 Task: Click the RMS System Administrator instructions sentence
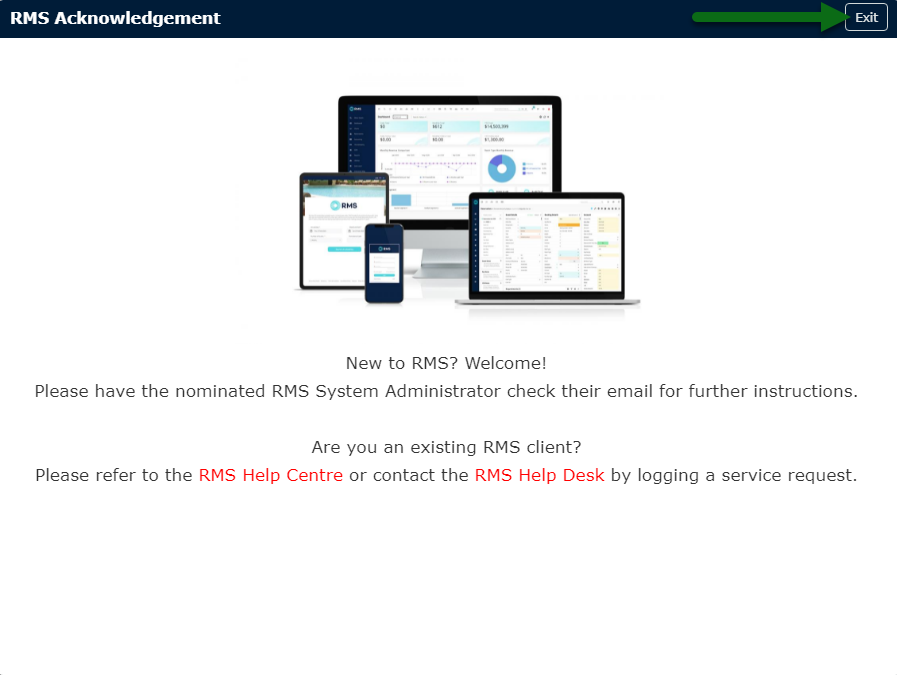coord(446,391)
